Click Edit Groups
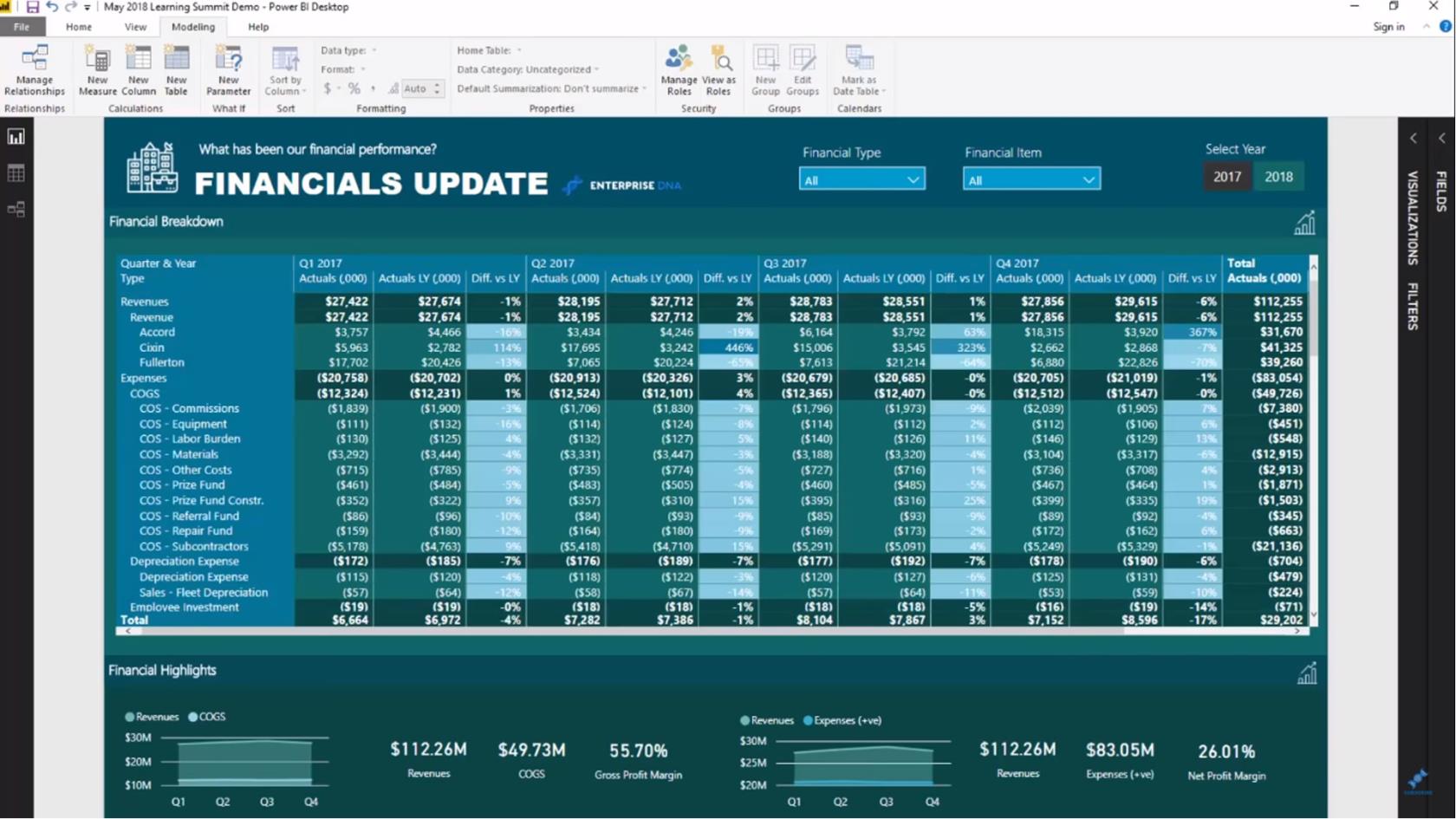Screen dimensions: 1456x819 pyautogui.click(x=803, y=70)
